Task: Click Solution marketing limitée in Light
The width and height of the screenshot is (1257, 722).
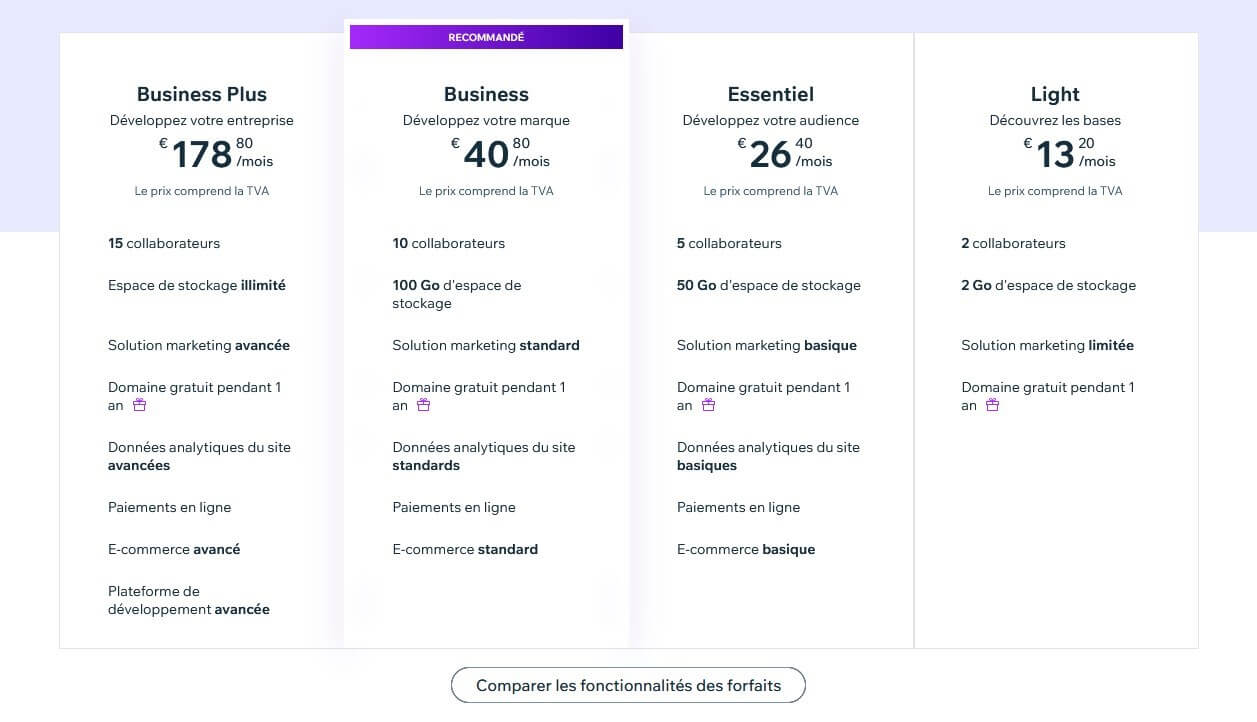Action: (x=1048, y=345)
